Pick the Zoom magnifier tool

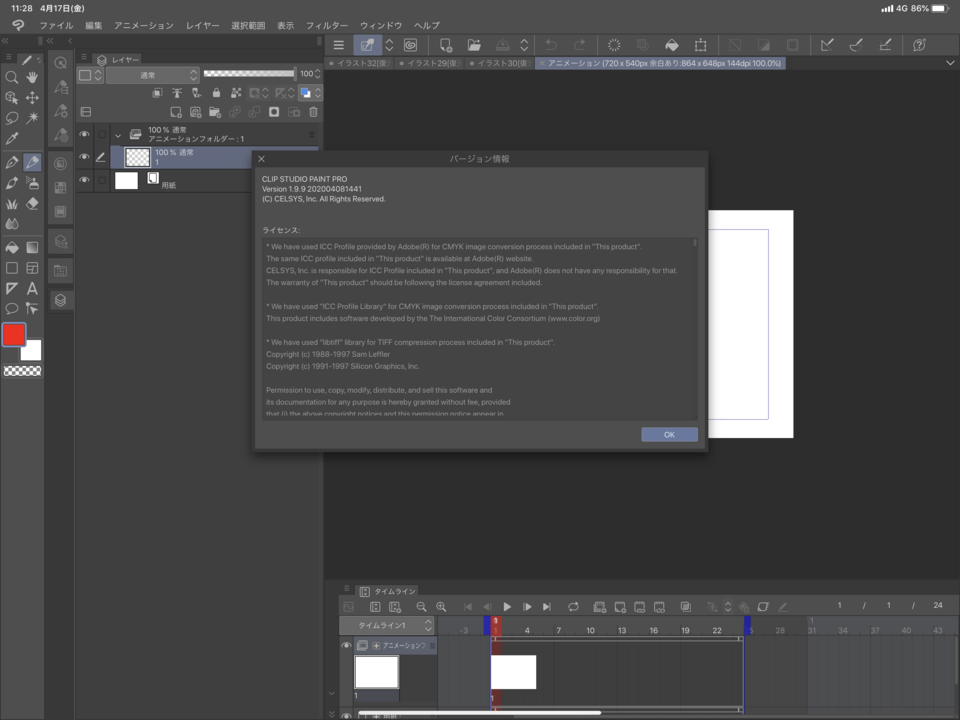[12, 77]
